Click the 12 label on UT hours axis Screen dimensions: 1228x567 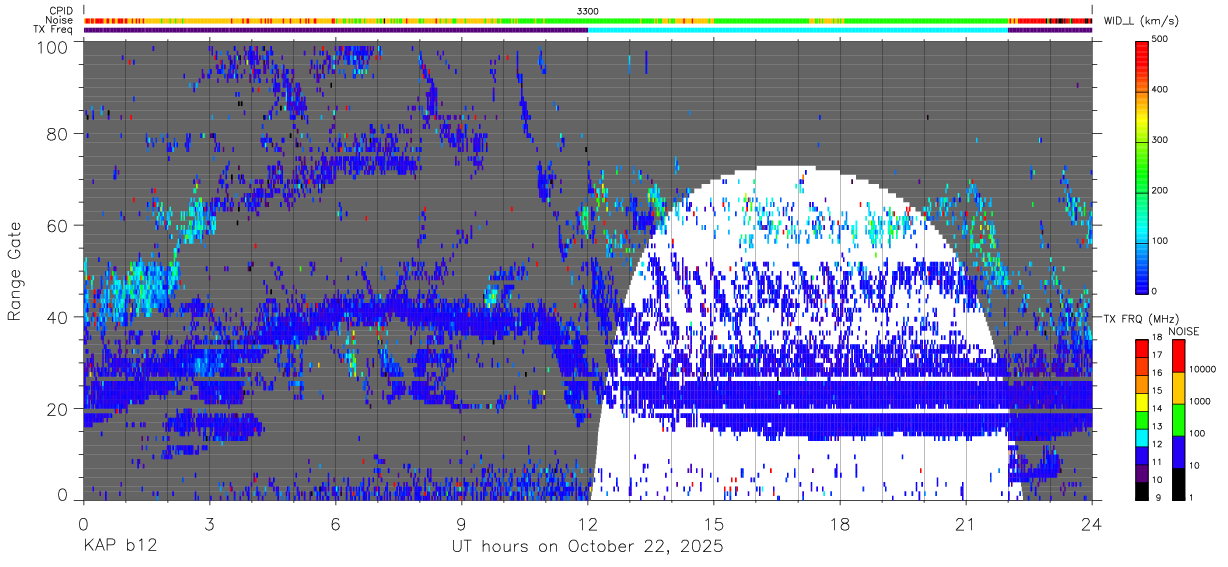587,524
